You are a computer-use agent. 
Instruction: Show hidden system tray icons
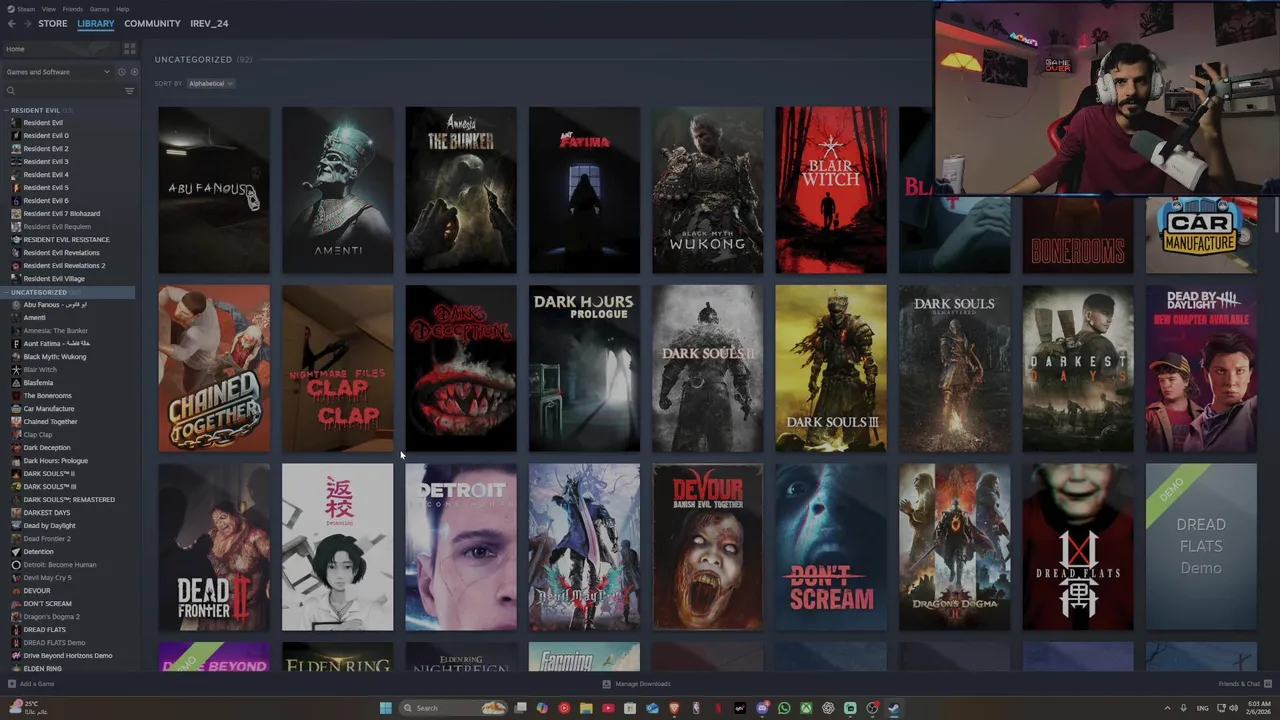tap(1167, 708)
